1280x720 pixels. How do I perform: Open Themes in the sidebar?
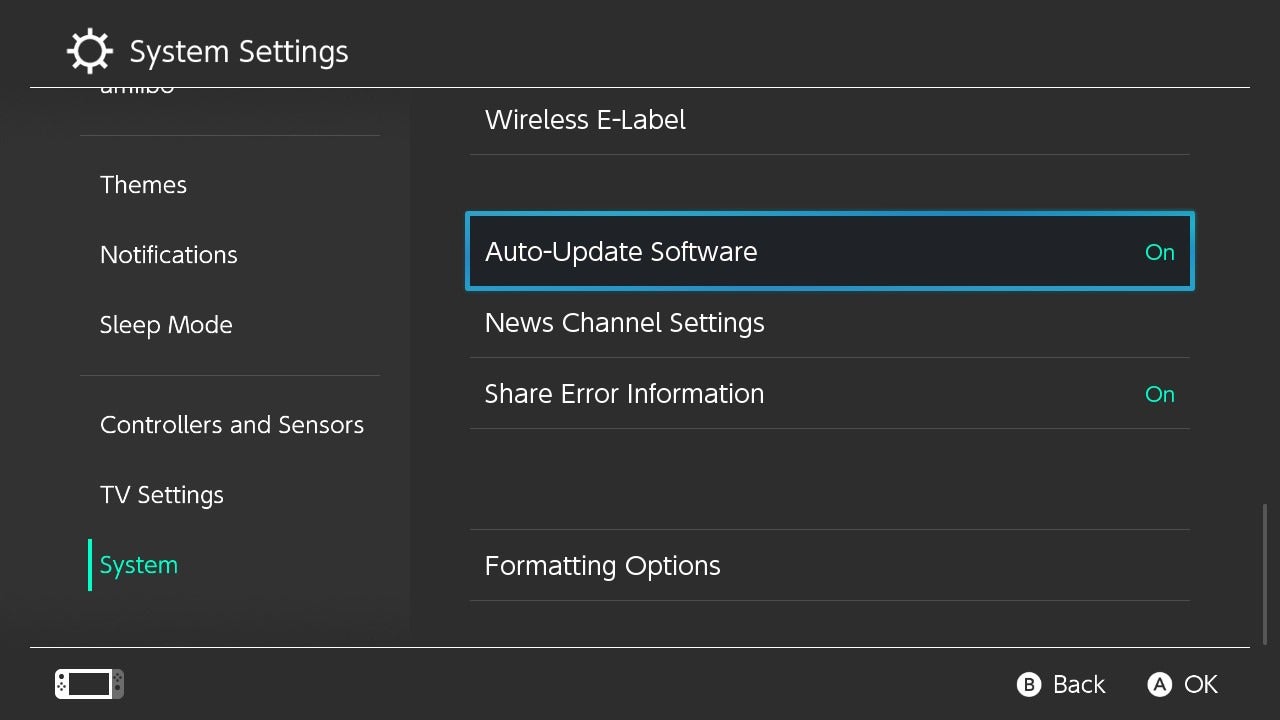click(x=143, y=185)
